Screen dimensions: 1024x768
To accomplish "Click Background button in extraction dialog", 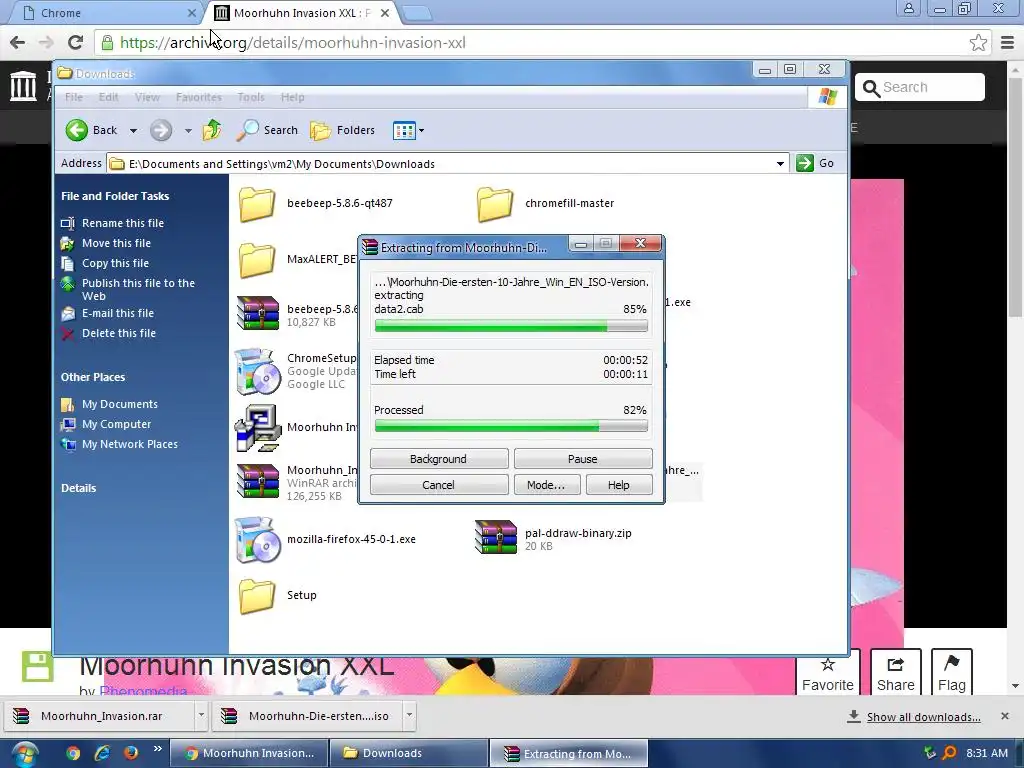I will click(439, 459).
